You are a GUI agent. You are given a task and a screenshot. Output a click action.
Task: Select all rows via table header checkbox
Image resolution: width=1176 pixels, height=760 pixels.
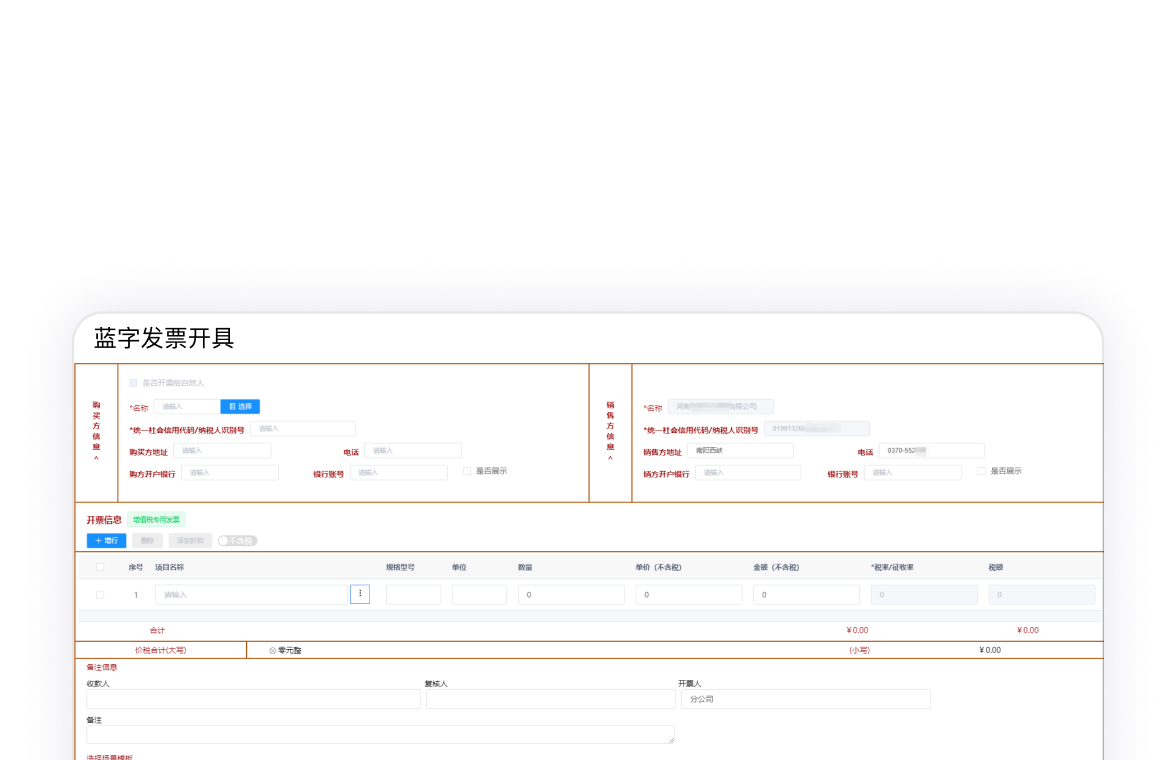(100, 567)
